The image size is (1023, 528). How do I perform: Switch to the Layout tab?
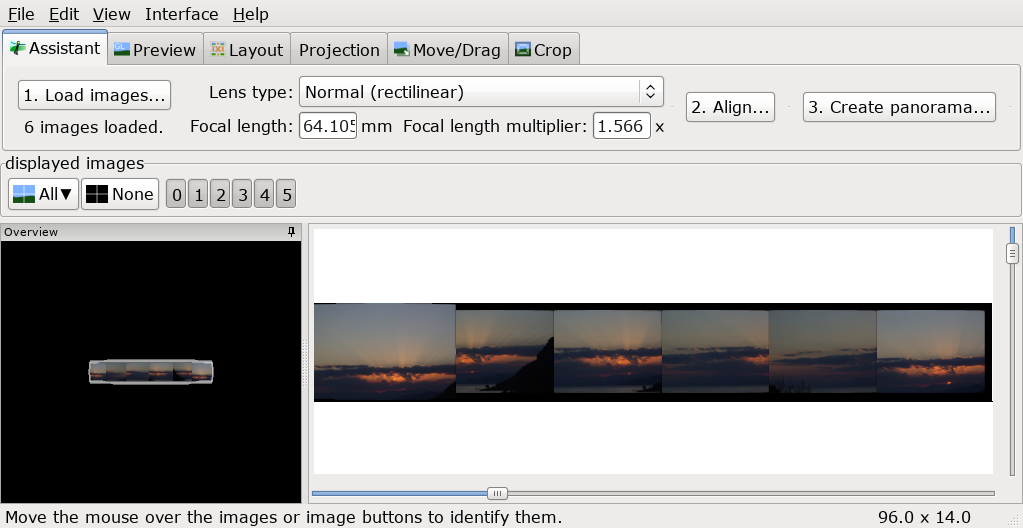[247, 50]
